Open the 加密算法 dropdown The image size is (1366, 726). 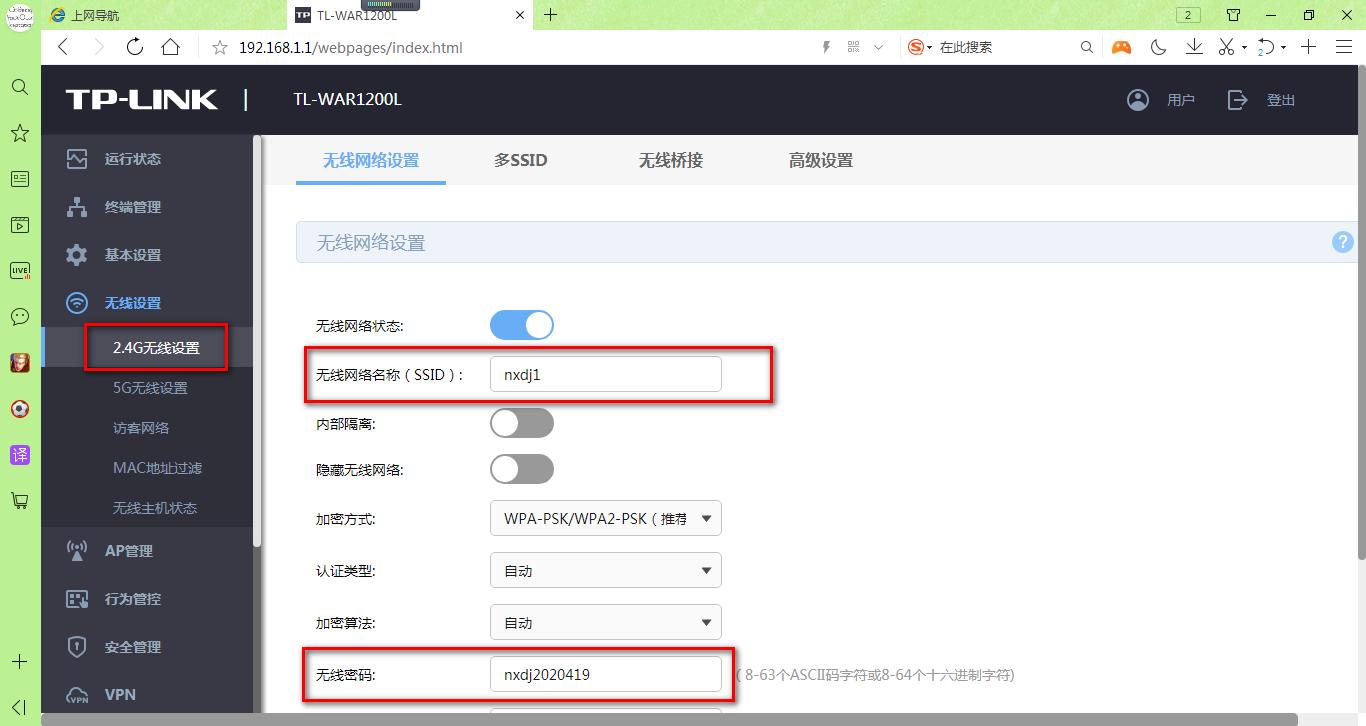(605, 622)
